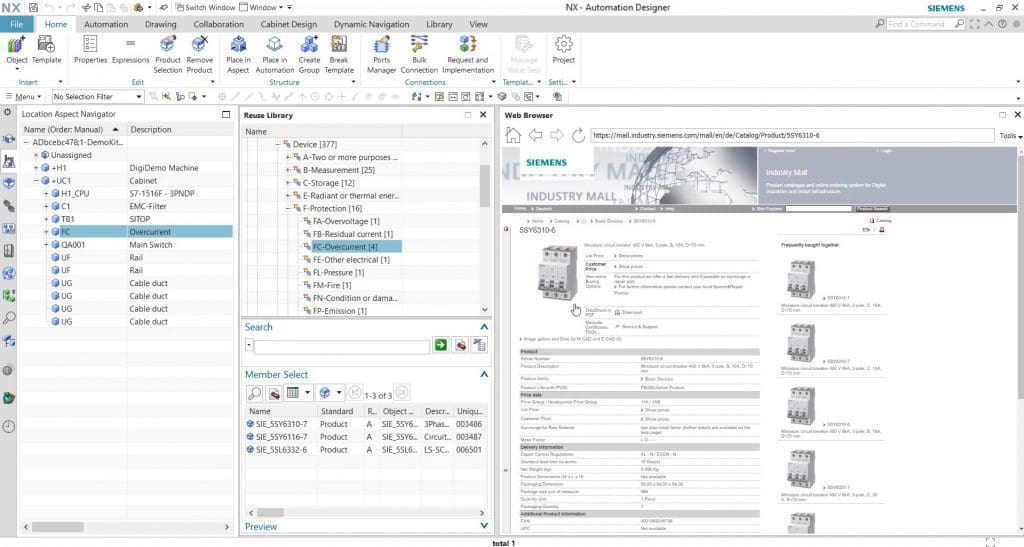Image resolution: width=1024 pixels, height=547 pixels.
Task: Click Place in Automation icon
Action: 274,44
